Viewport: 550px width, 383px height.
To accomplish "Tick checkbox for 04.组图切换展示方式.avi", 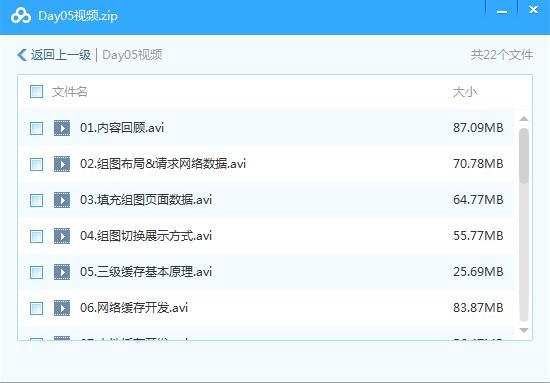I will point(36,236).
